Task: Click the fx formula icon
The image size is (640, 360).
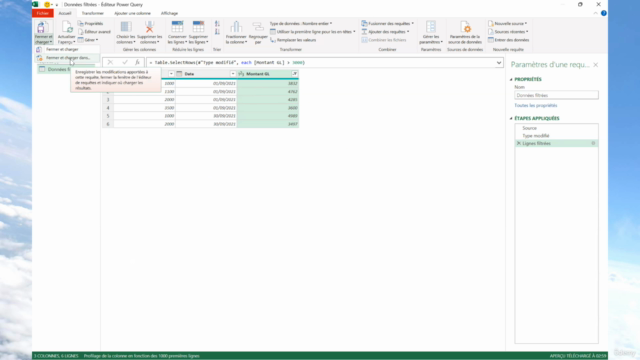Action: click(x=138, y=62)
